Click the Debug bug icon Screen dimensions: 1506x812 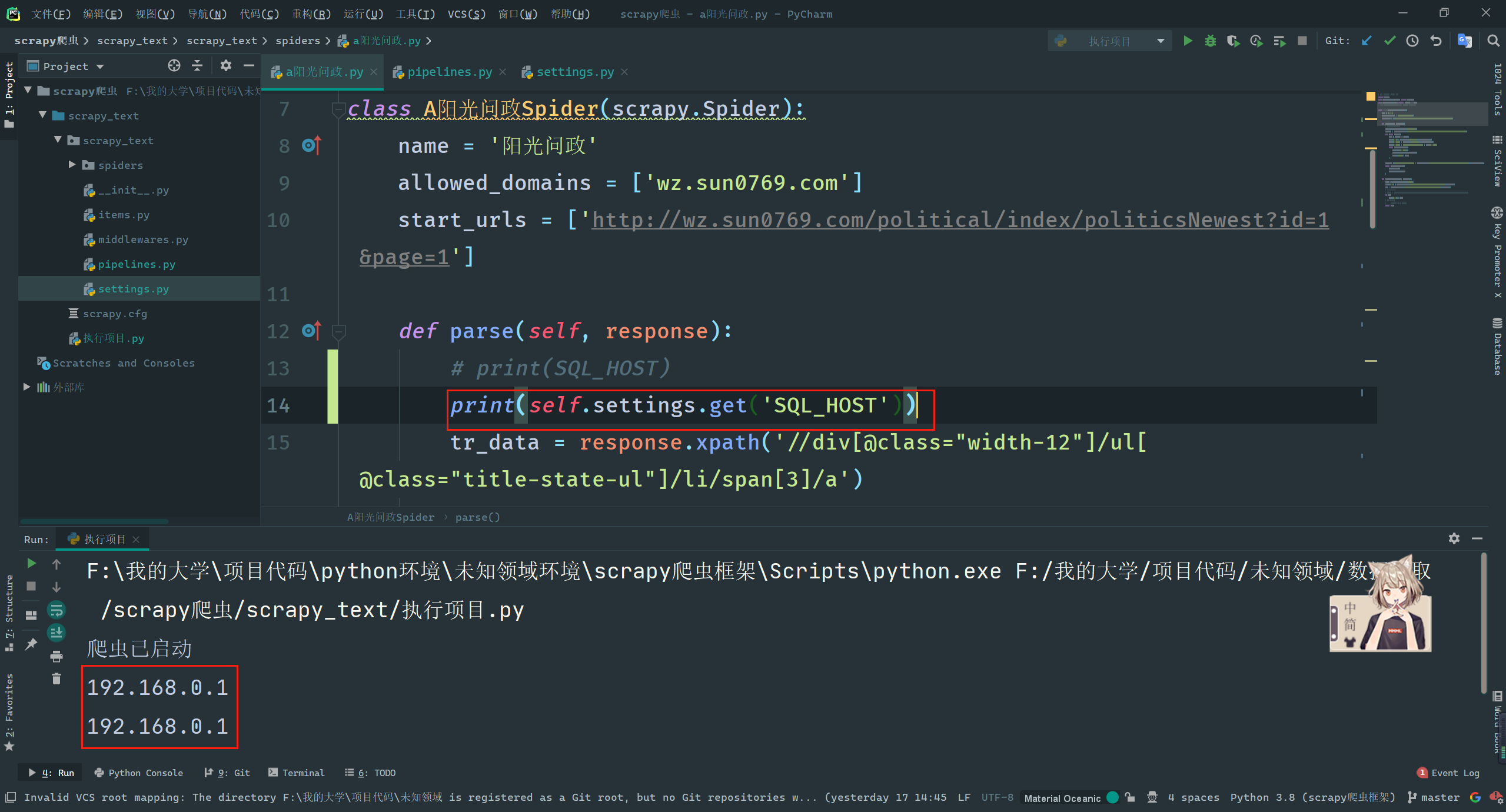tap(1210, 41)
